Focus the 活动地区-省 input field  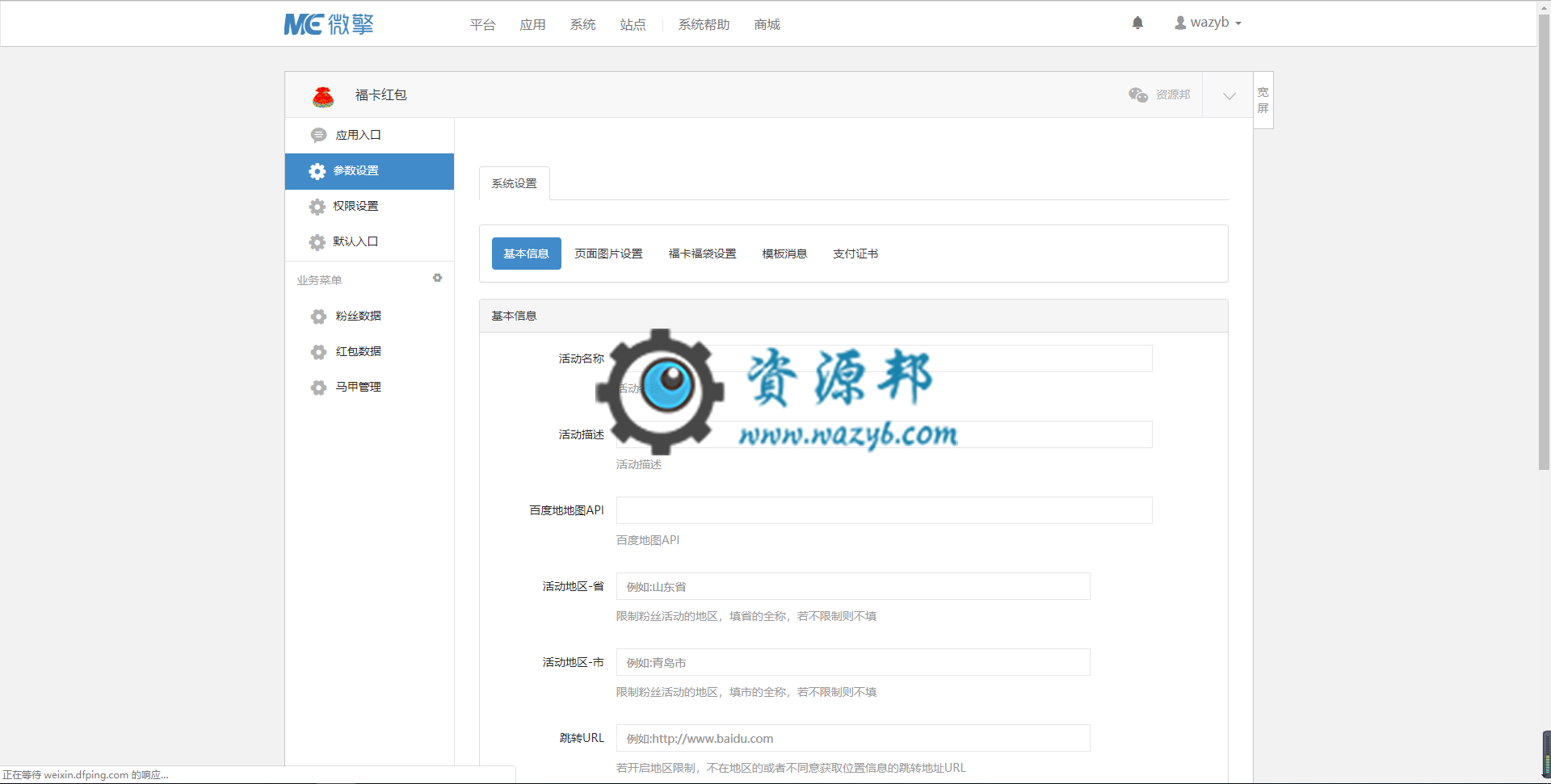853,586
